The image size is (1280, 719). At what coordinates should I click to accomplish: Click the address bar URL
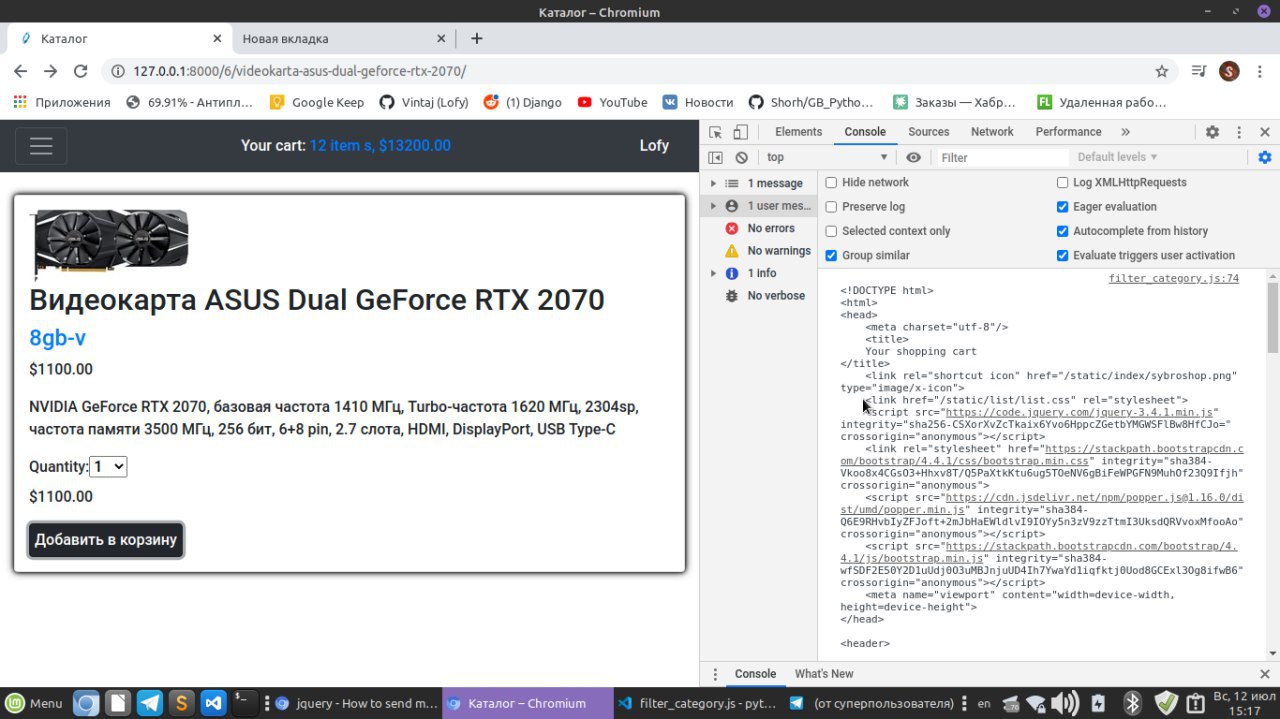coord(300,71)
